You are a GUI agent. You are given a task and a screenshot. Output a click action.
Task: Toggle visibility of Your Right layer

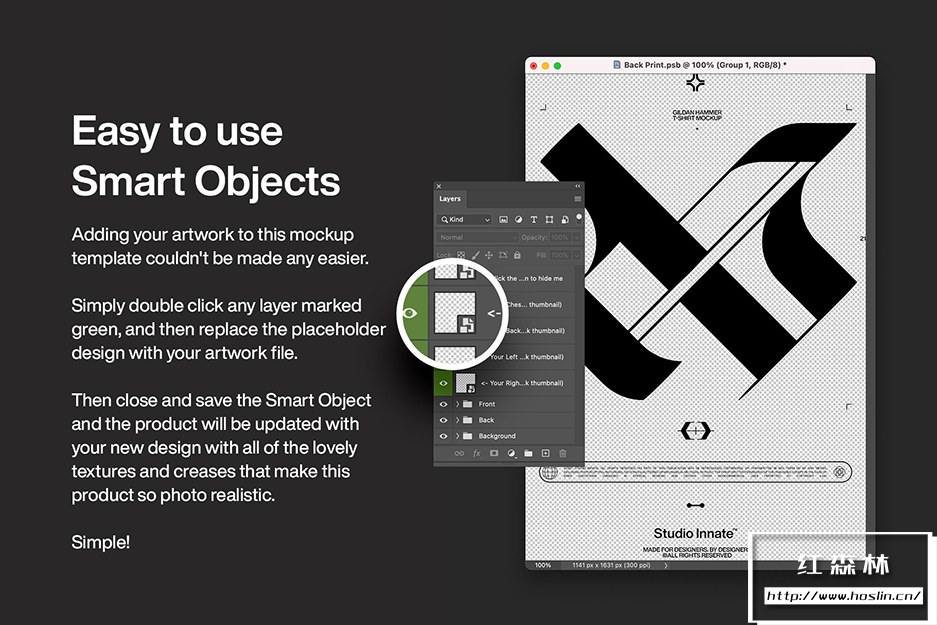pos(443,384)
